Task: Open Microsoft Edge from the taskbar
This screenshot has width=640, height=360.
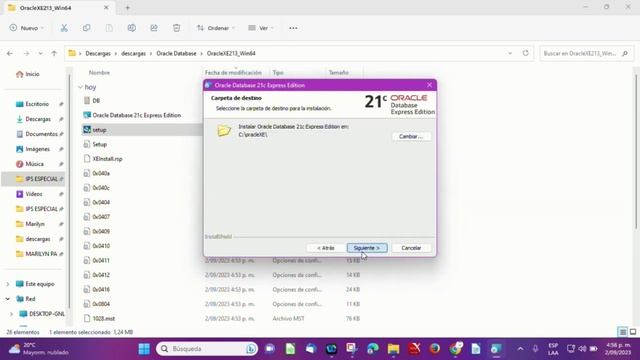Action: (373, 349)
